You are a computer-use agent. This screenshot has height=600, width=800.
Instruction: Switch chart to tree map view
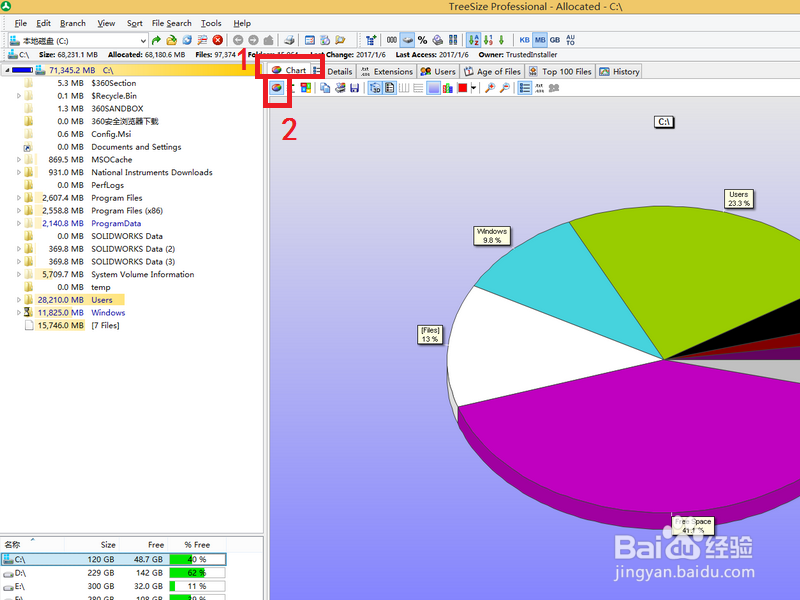point(306,88)
